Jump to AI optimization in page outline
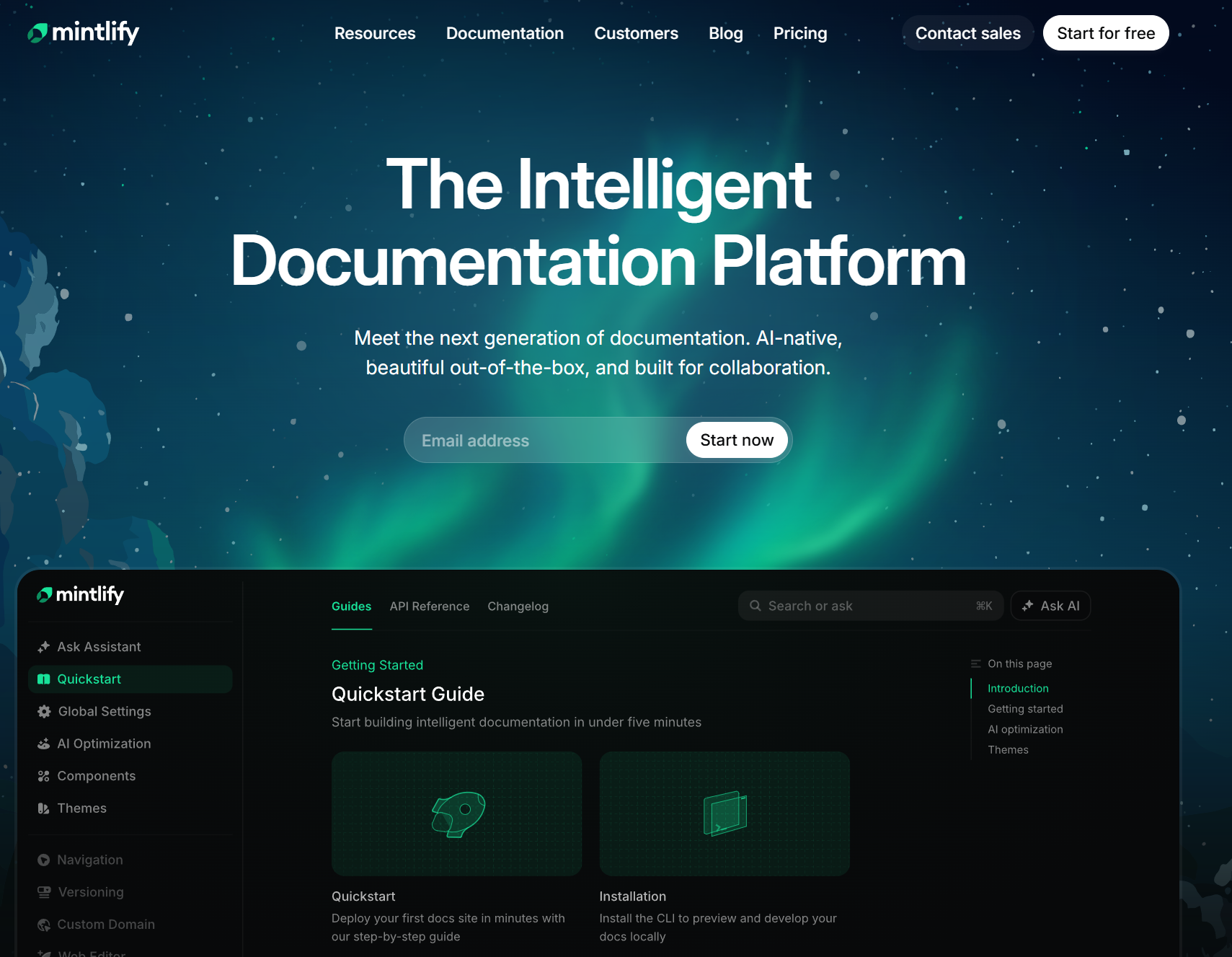Screen dimensions: 1232x957 point(1025,729)
